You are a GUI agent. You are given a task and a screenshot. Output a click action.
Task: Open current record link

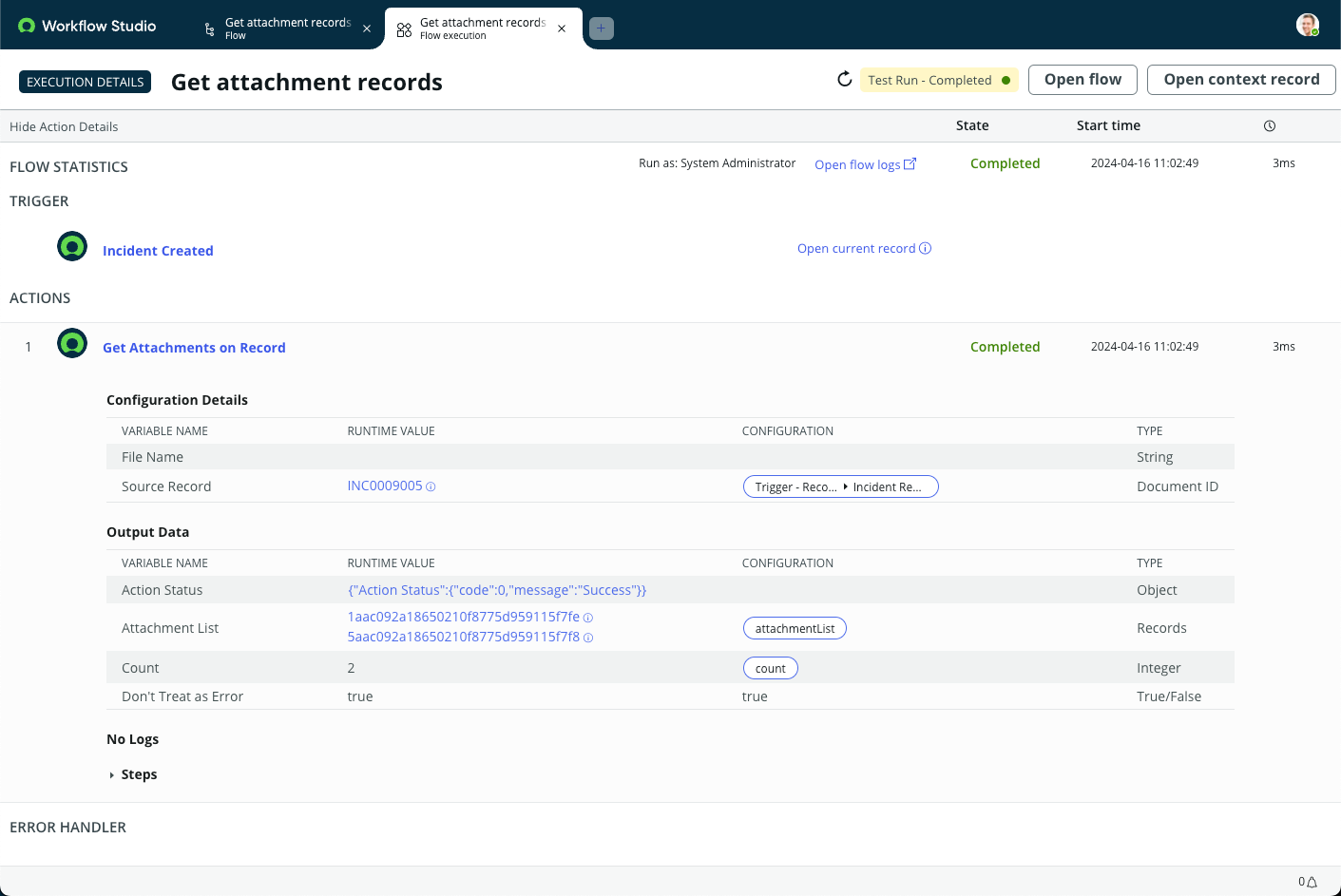pos(856,248)
